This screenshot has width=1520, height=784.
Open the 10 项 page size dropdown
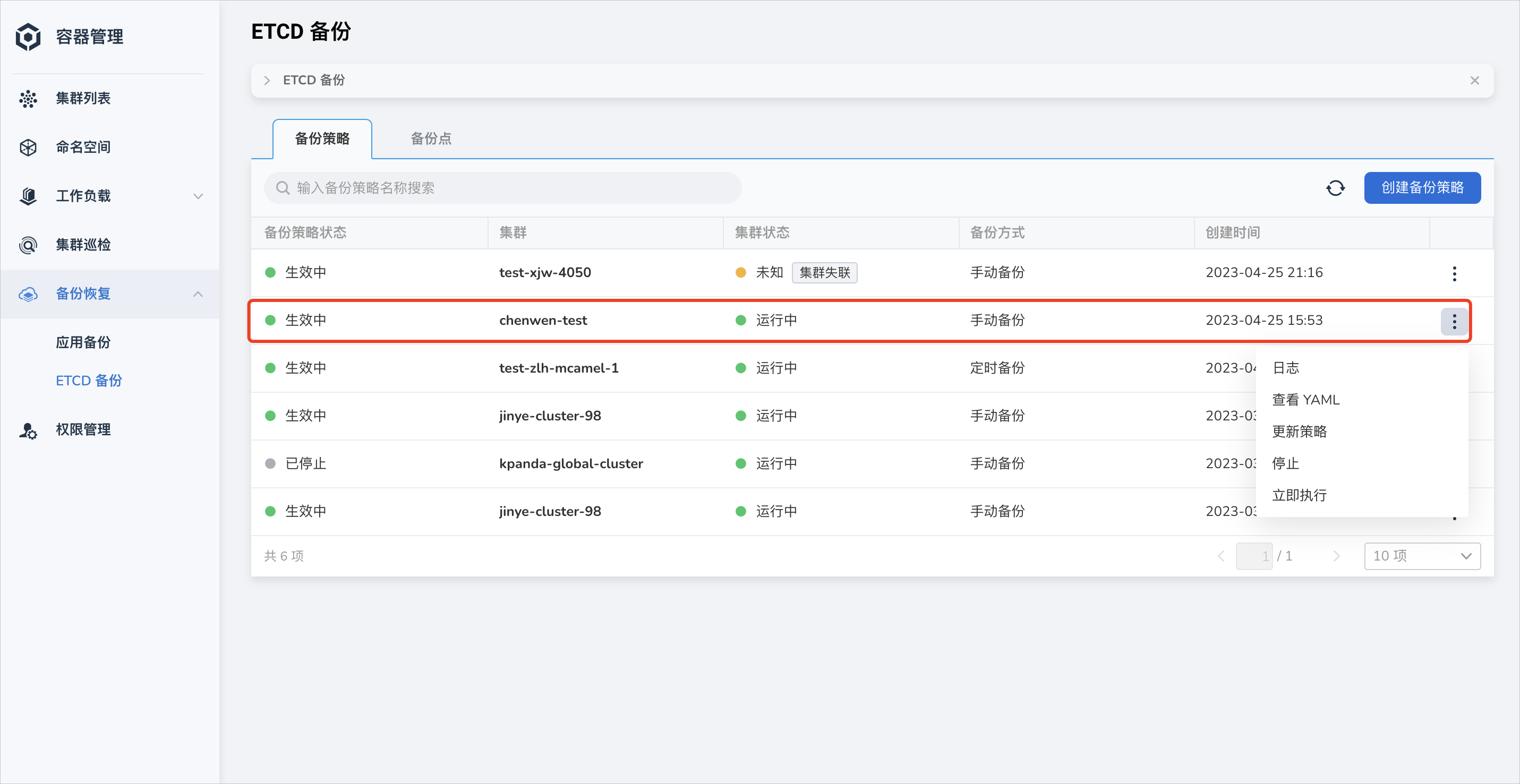coord(1422,556)
